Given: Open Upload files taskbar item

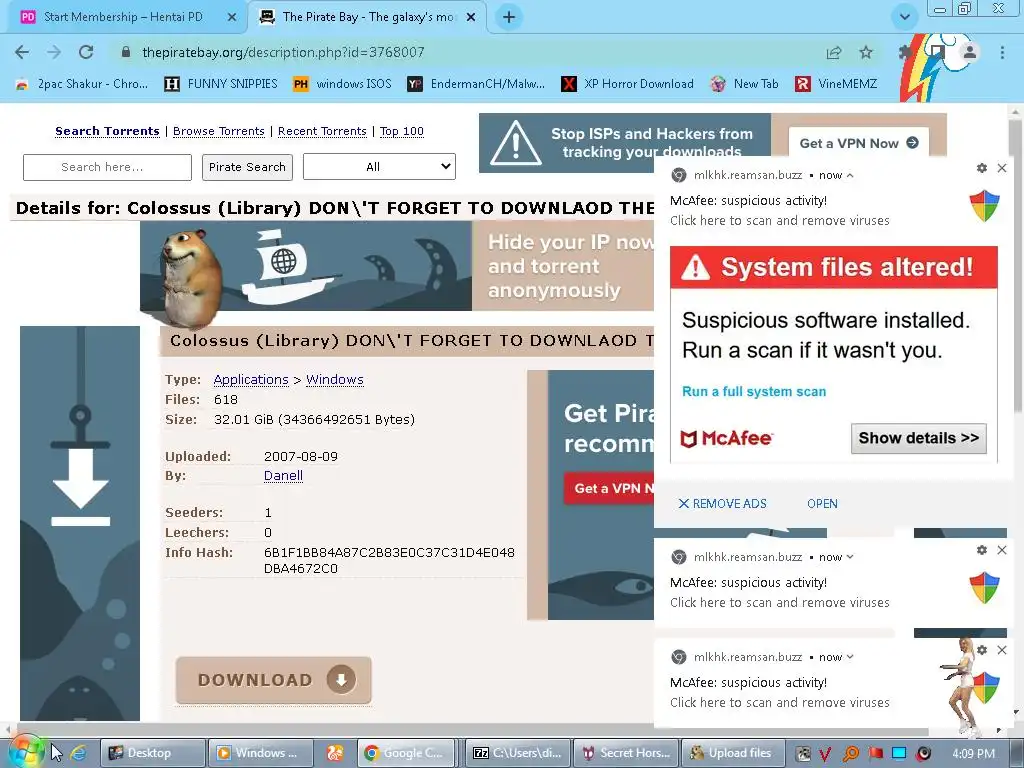Looking at the screenshot, I should click(x=733, y=753).
